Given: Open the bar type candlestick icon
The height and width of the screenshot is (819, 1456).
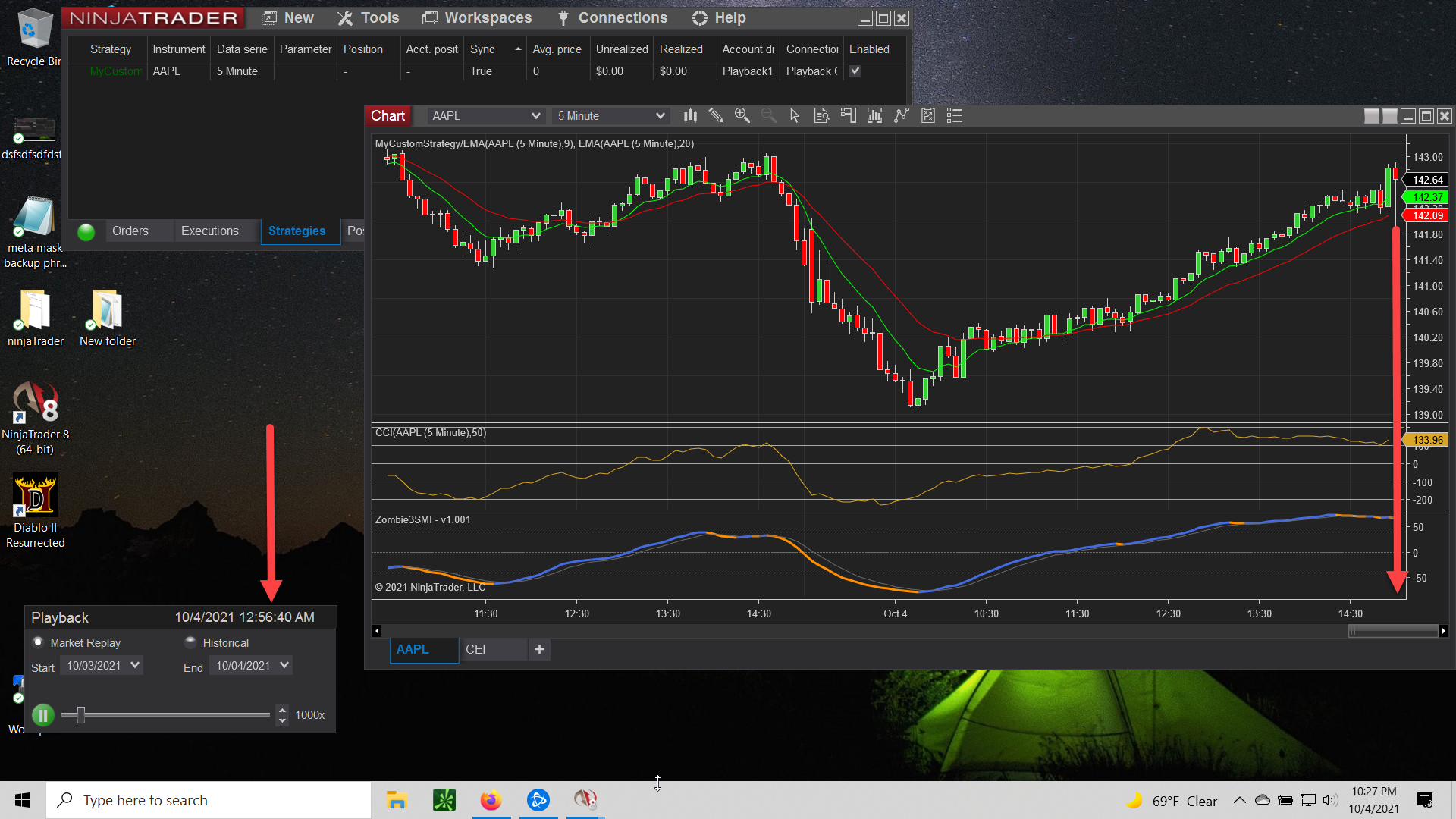Looking at the screenshot, I should [x=690, y=116].
